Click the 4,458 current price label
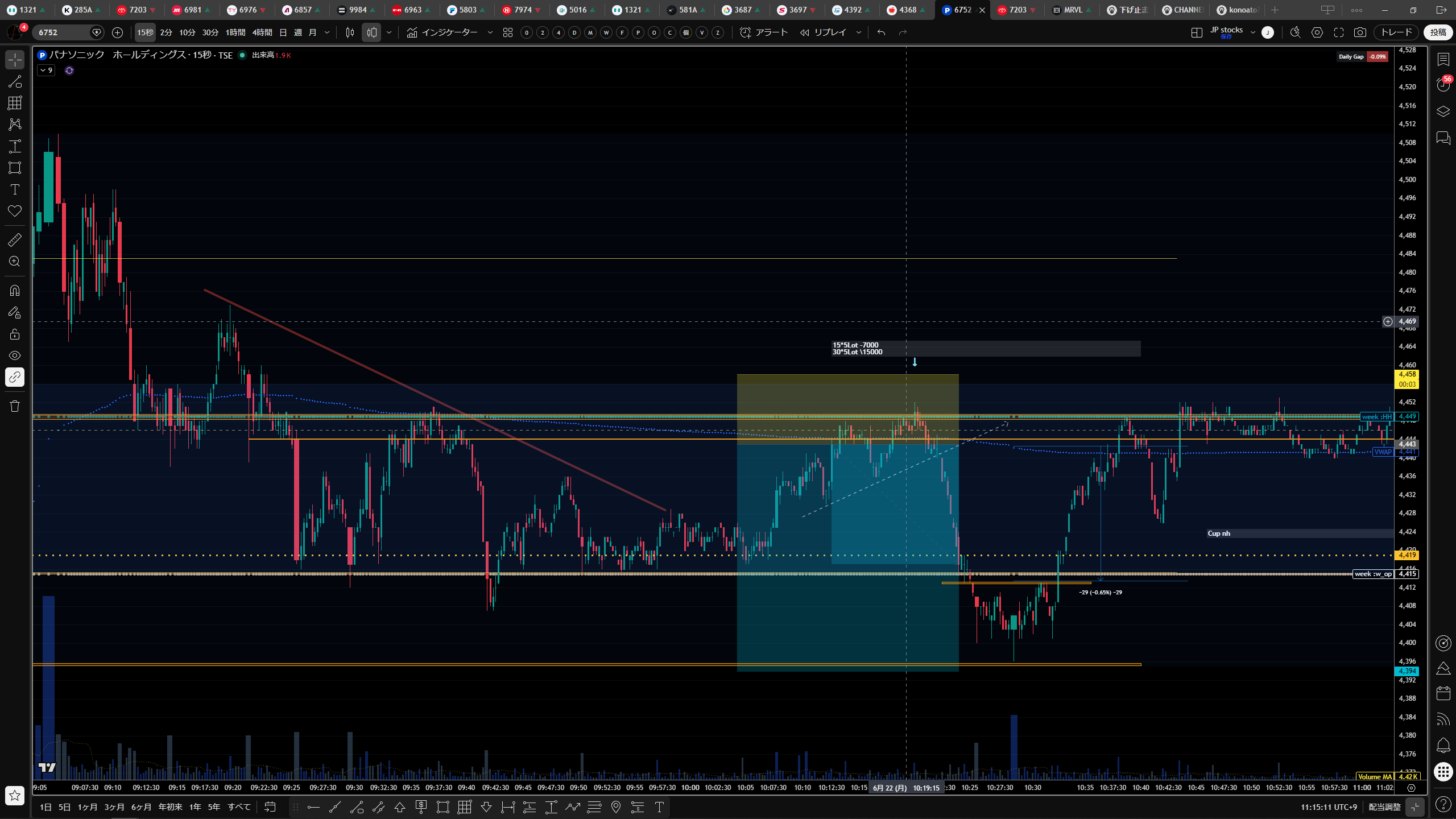 coord(1407,374)
